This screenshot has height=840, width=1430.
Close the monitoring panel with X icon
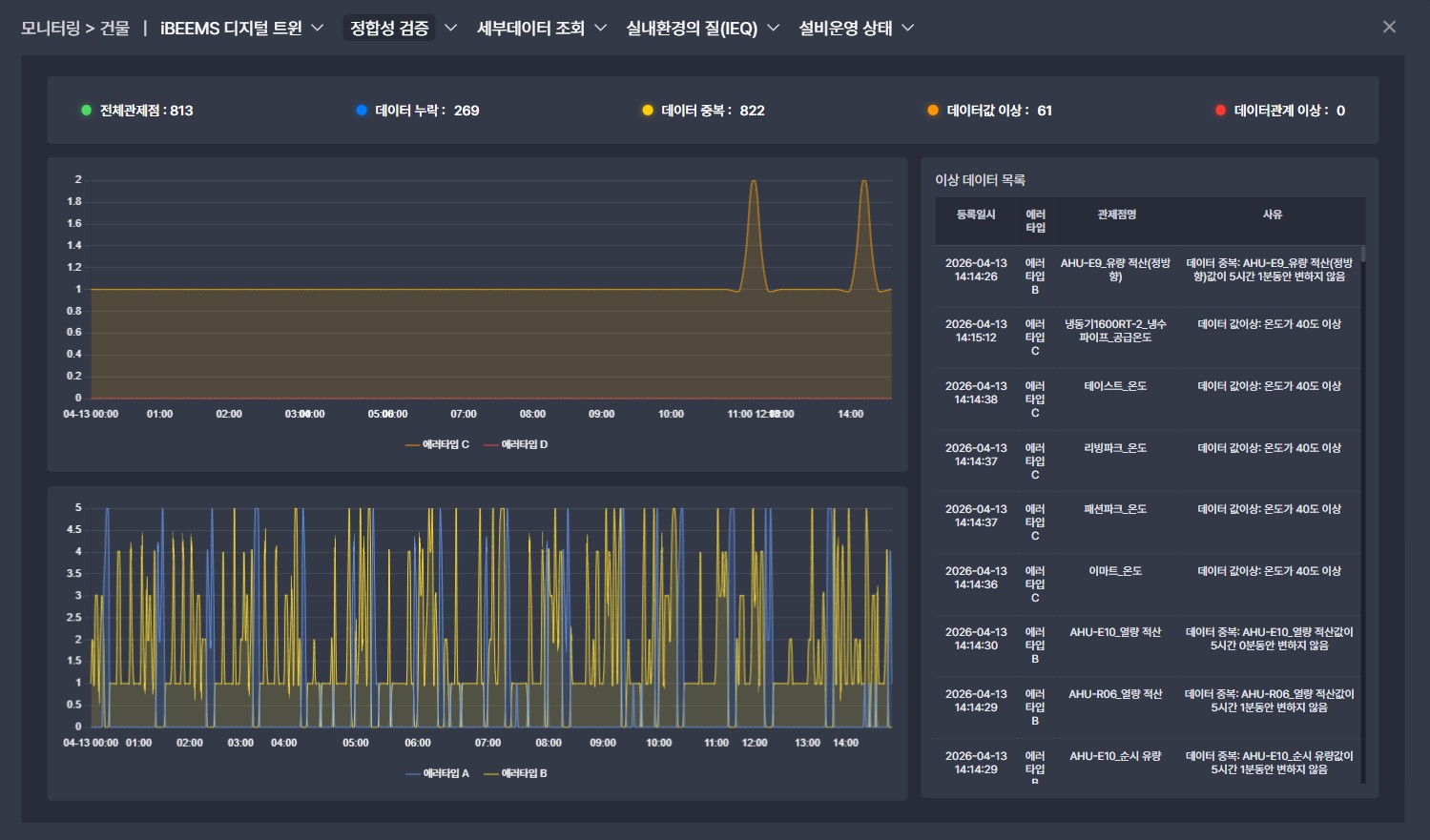[1389, 27]
